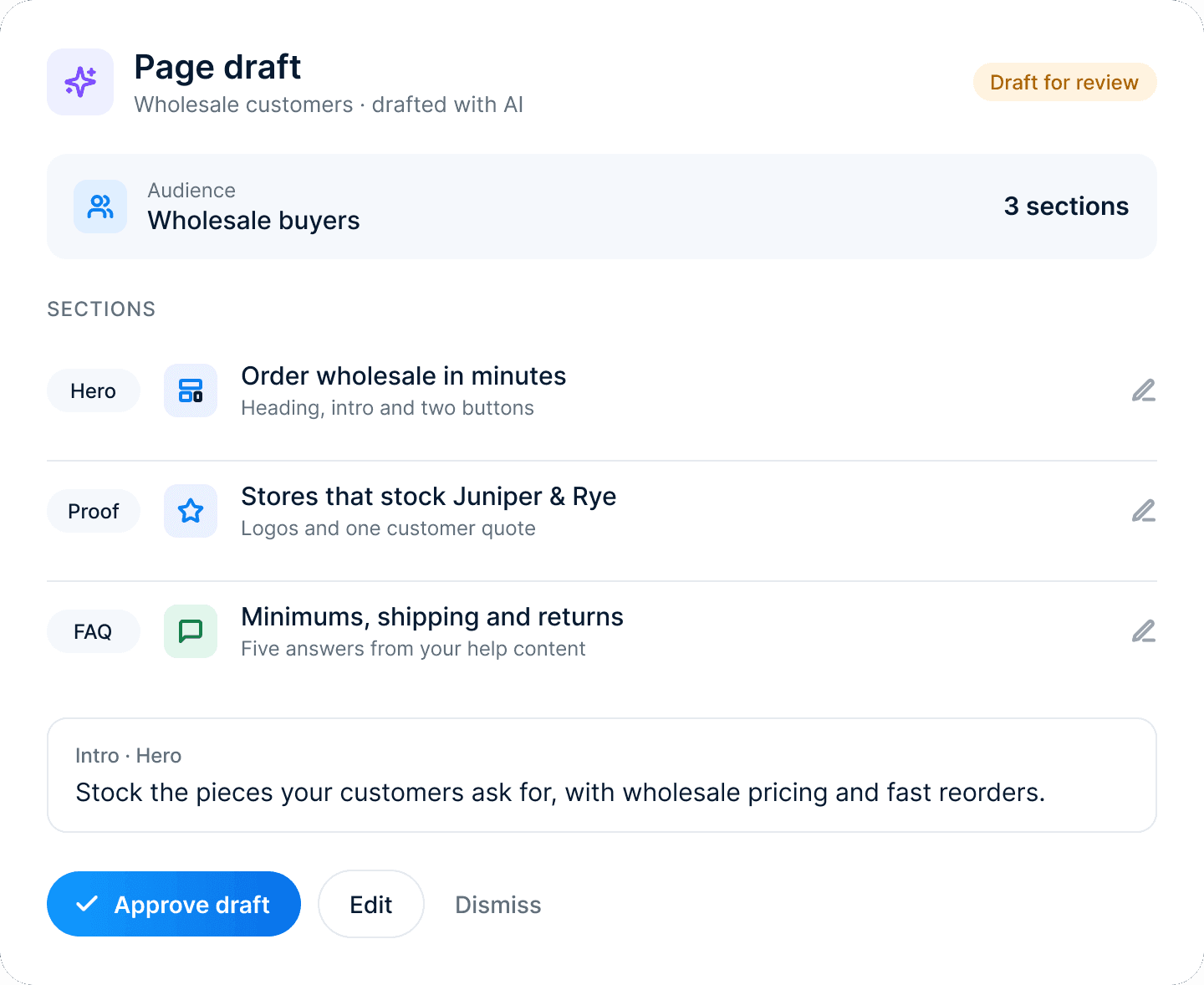Viewport: 1204px width, 985px height.
Task: Click the 'Draft for review' status badge
Action: click(x=1064, y=82)
